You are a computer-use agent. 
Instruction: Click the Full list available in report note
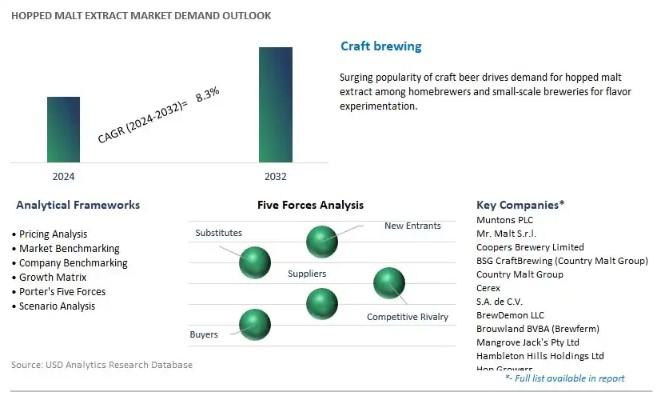565,378
